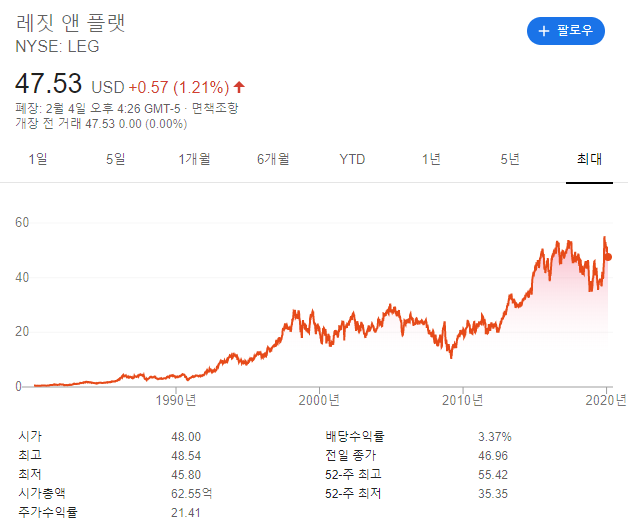This screenshot has width=628, height=530.
Task: Click the 개장 전 거래 pre-market line
Action: coord(101,123)
